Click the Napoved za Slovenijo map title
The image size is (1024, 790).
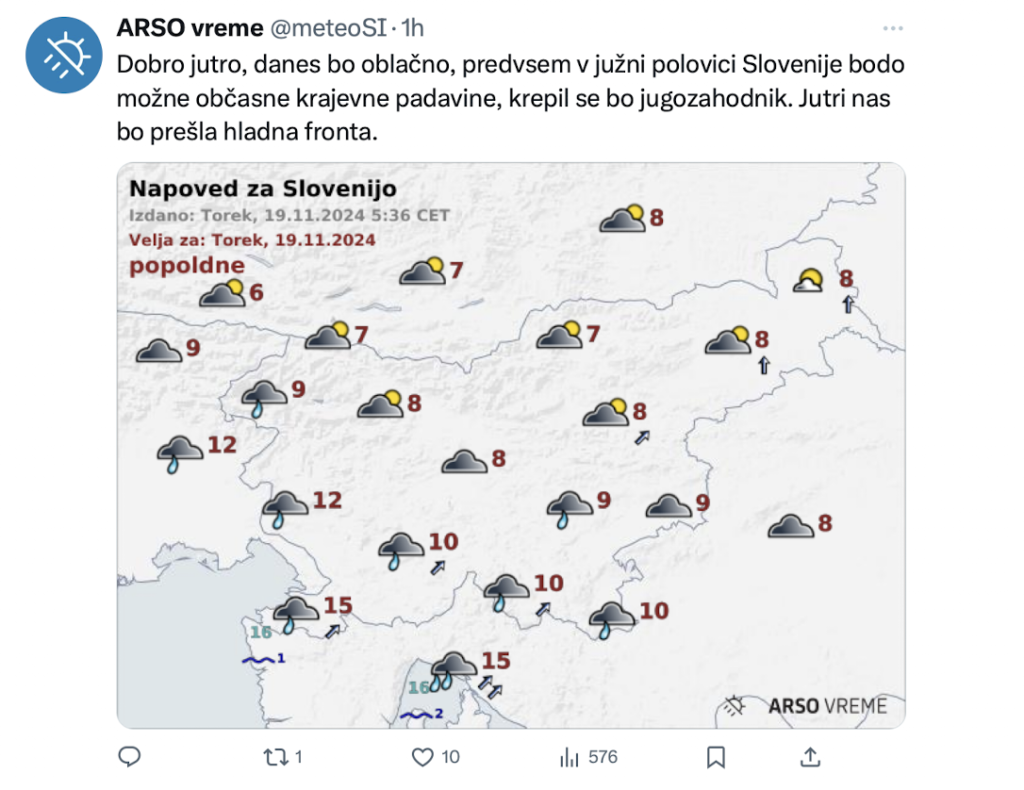coord(263,189)
